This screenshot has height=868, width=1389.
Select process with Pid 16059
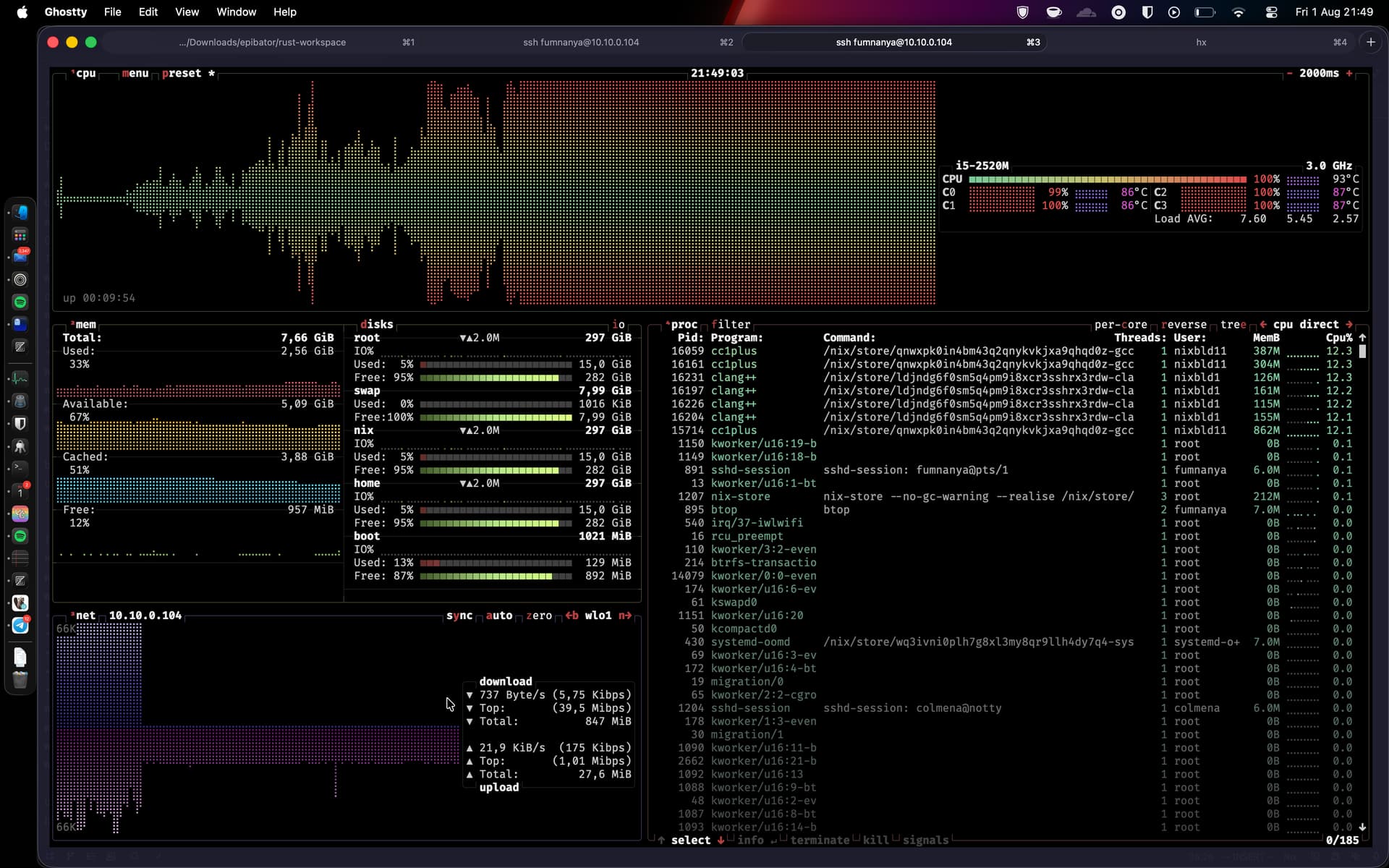coord(1011,351)
